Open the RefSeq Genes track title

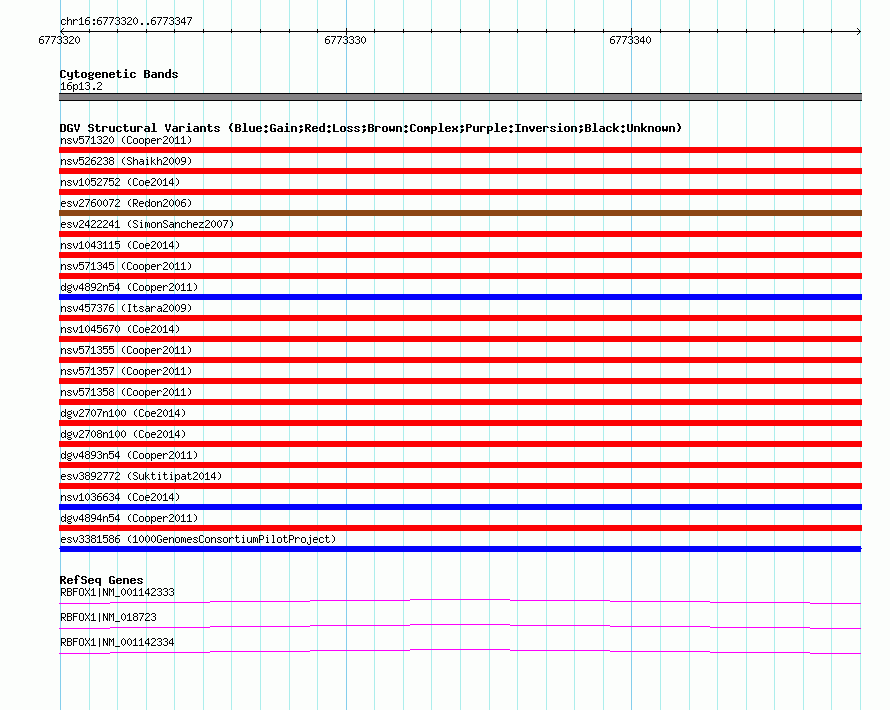[x=101, y=580]
